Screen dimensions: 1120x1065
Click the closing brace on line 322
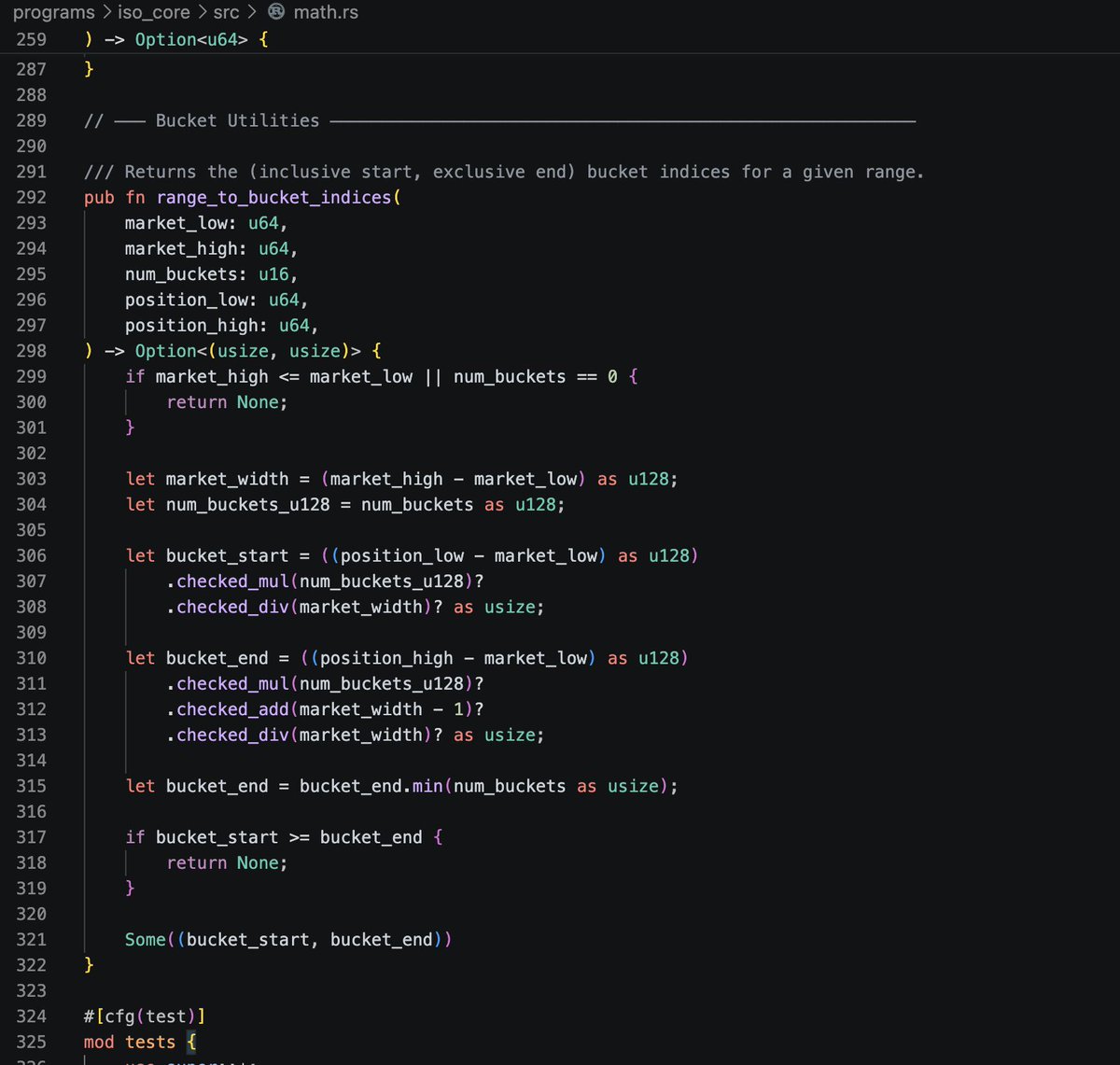click(89, 965)
